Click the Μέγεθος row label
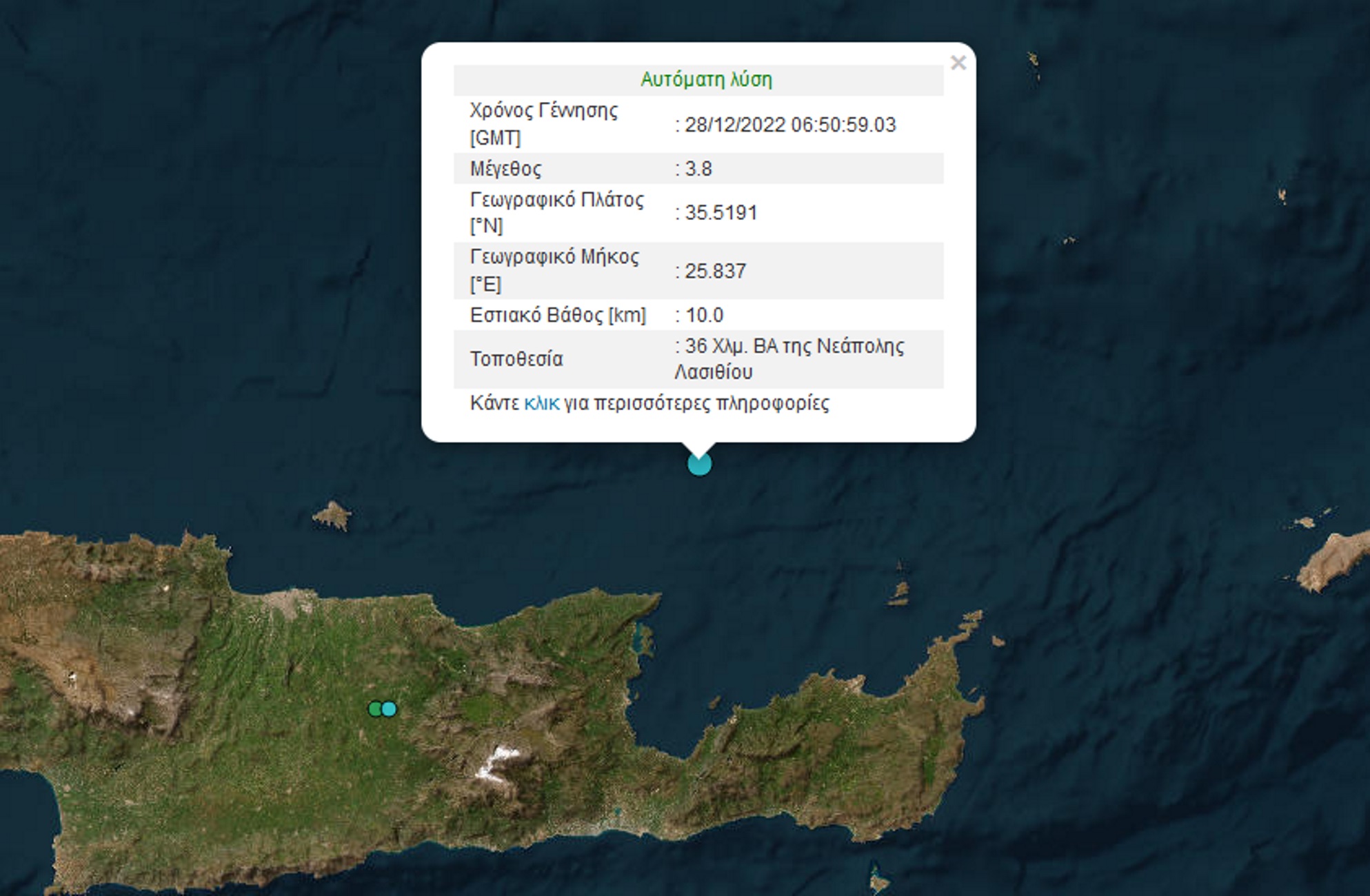The width and height of the screenshot is (1370, 896). pos(505,169)
